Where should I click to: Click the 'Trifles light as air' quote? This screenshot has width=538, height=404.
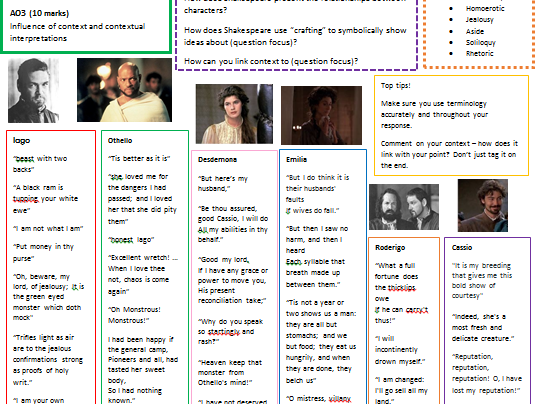(x=48, y=360)
